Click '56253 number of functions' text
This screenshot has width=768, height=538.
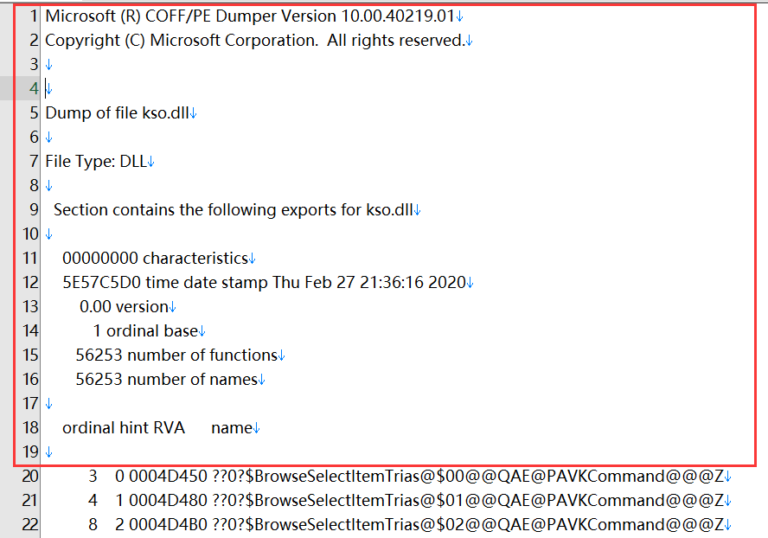tap(177, 355)
